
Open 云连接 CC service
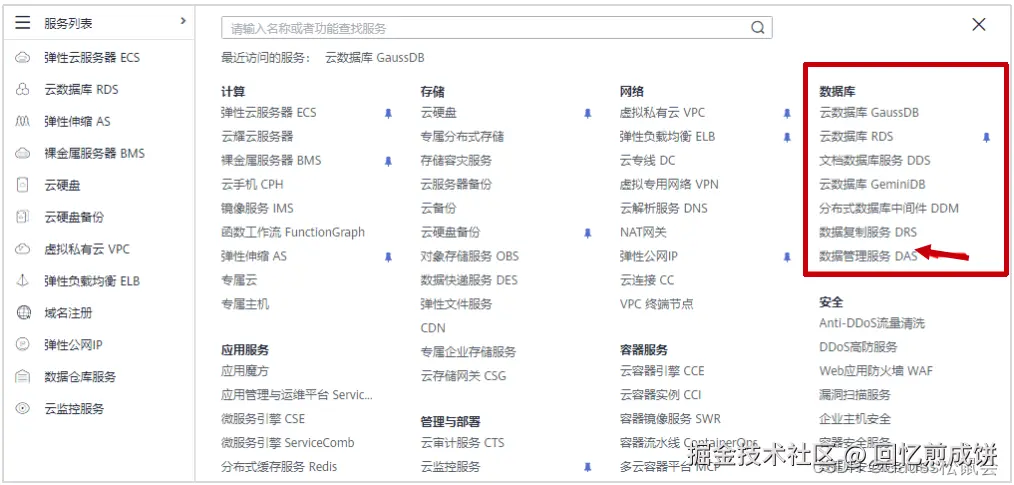pos(647,280)
